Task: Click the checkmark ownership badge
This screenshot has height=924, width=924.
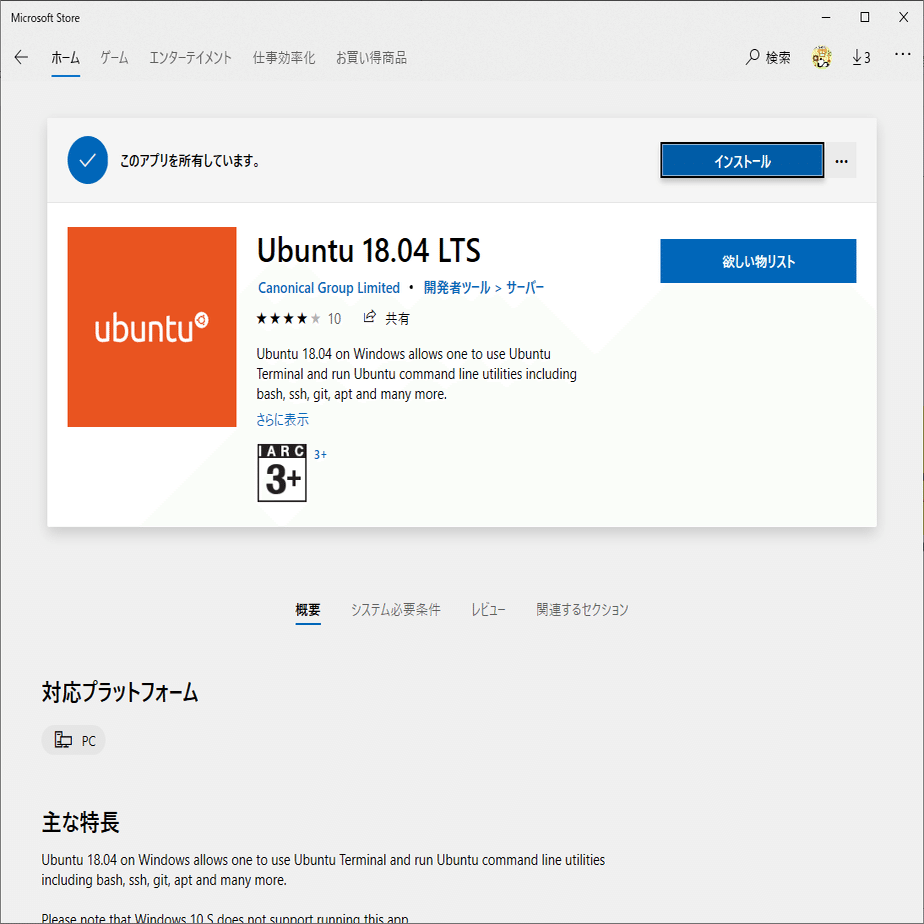Action: [x=87, y=160]
